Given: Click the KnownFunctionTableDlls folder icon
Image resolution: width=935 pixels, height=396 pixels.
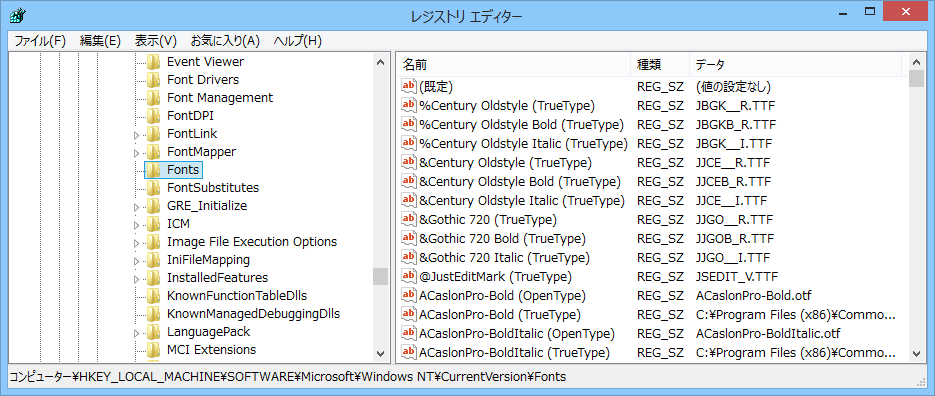Looking at the screenshot, I should point(154,296).
